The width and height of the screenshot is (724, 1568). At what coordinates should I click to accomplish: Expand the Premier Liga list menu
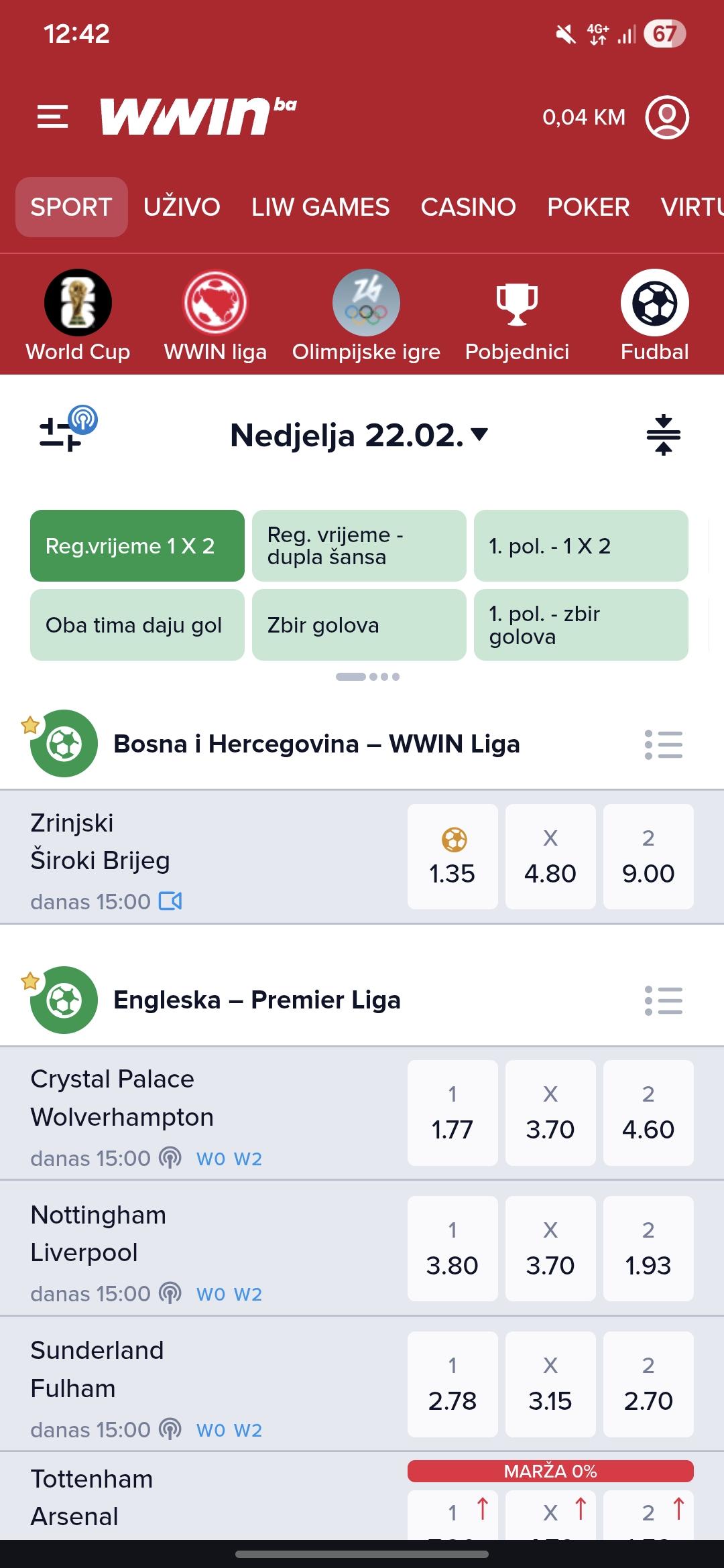click(663, 1000)
